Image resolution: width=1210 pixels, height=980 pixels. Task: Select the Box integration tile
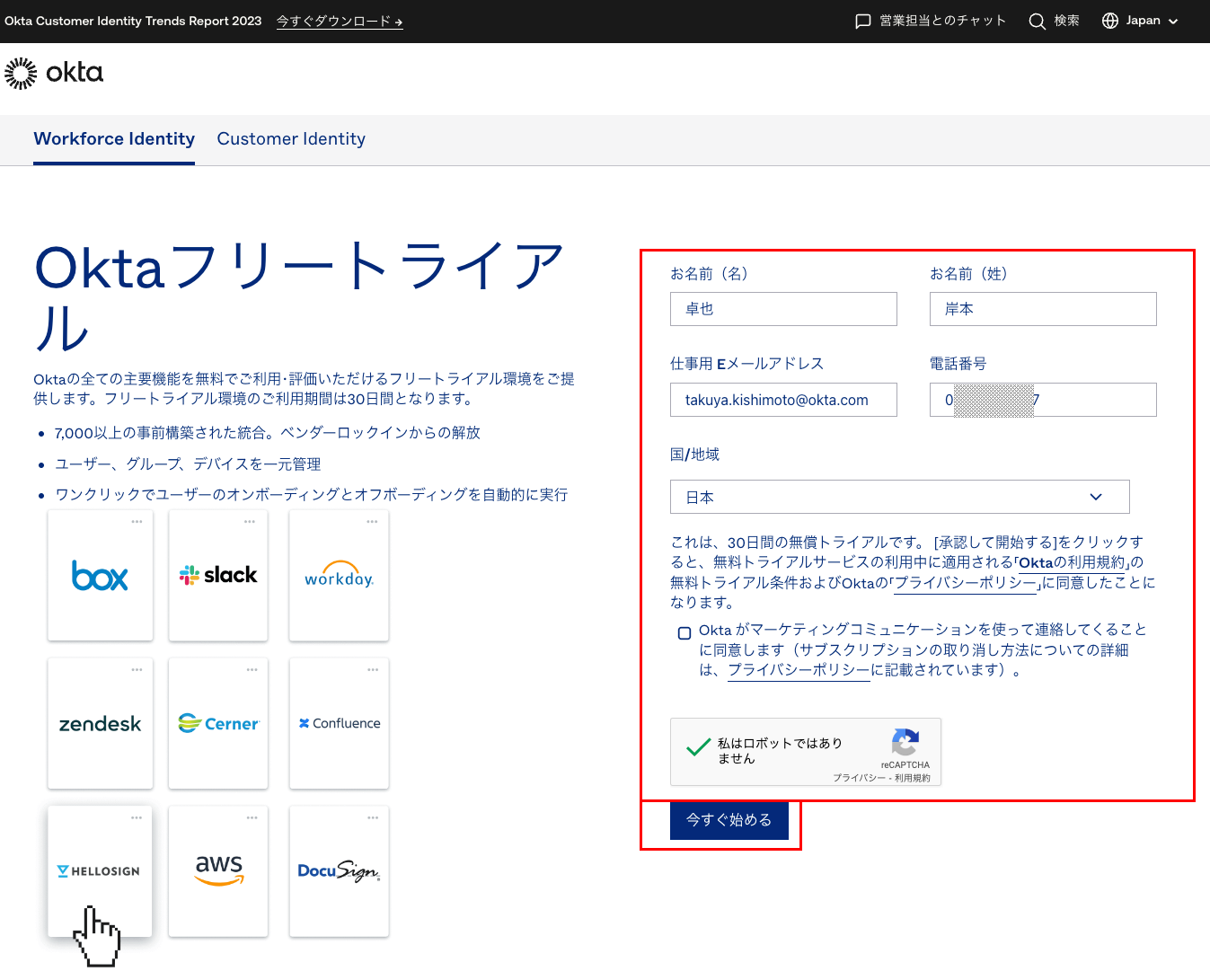100,576
